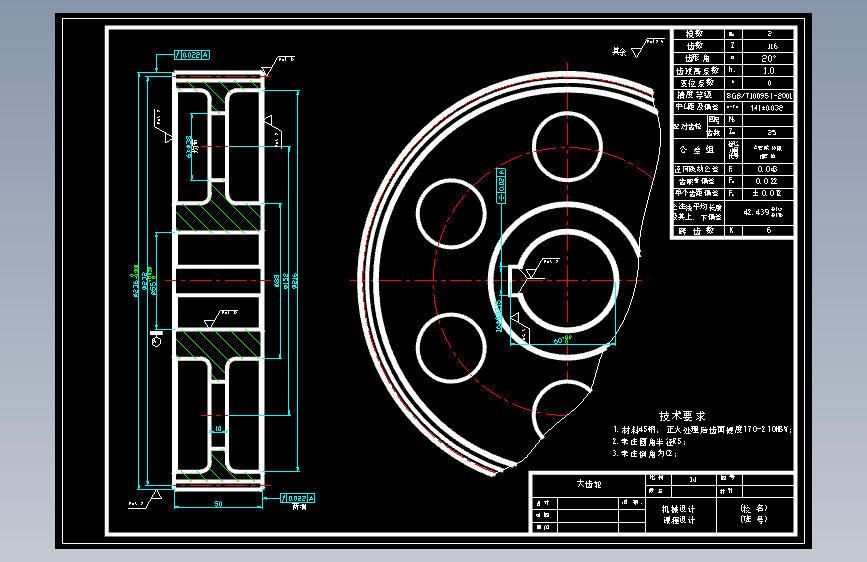Select the 其余 surface roughness symbol
The height and width of the screenshot is (562, 867).
pos(637,49)
